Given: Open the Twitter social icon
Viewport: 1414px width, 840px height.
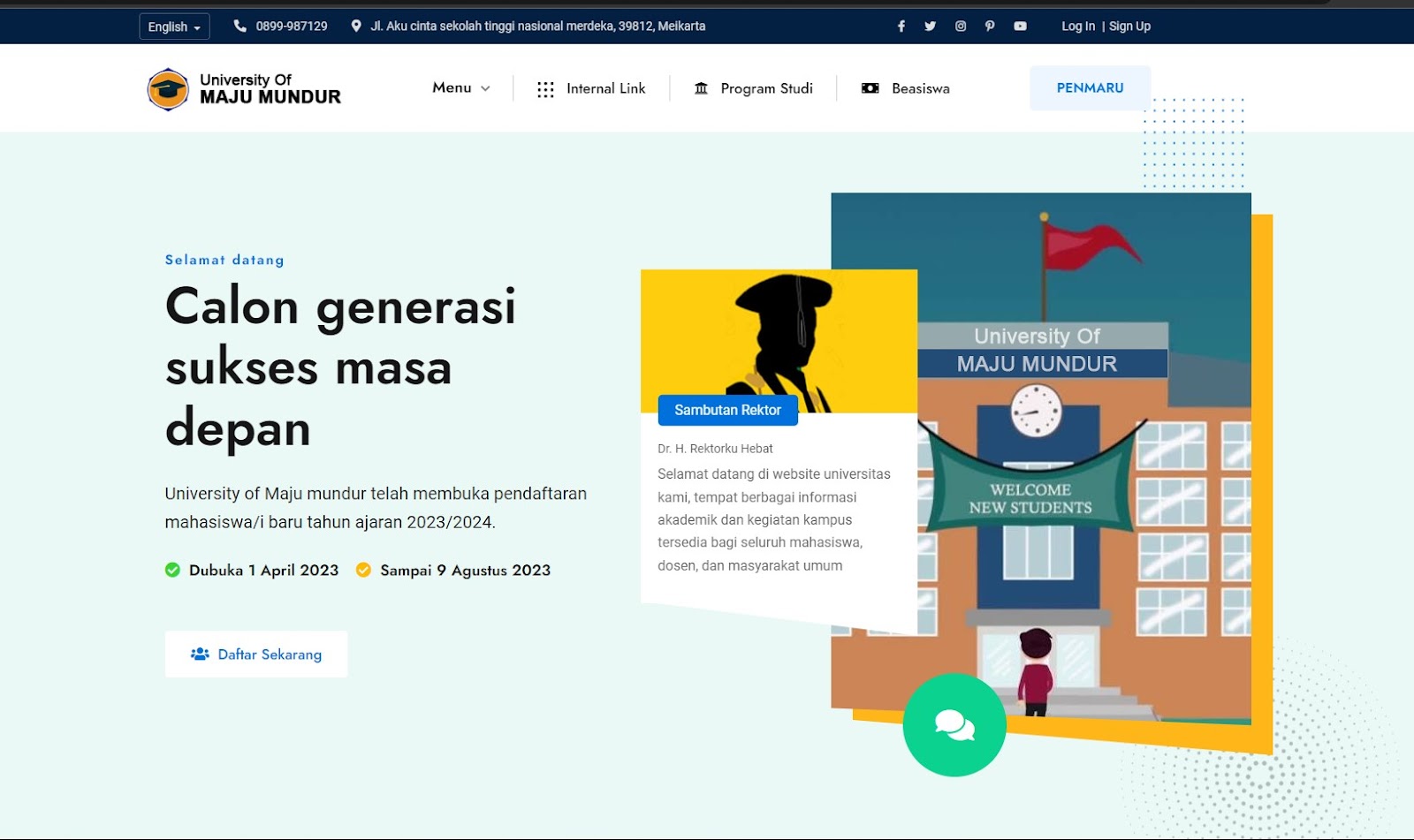Looking at the screenshot, I should [x=930, y=26].
